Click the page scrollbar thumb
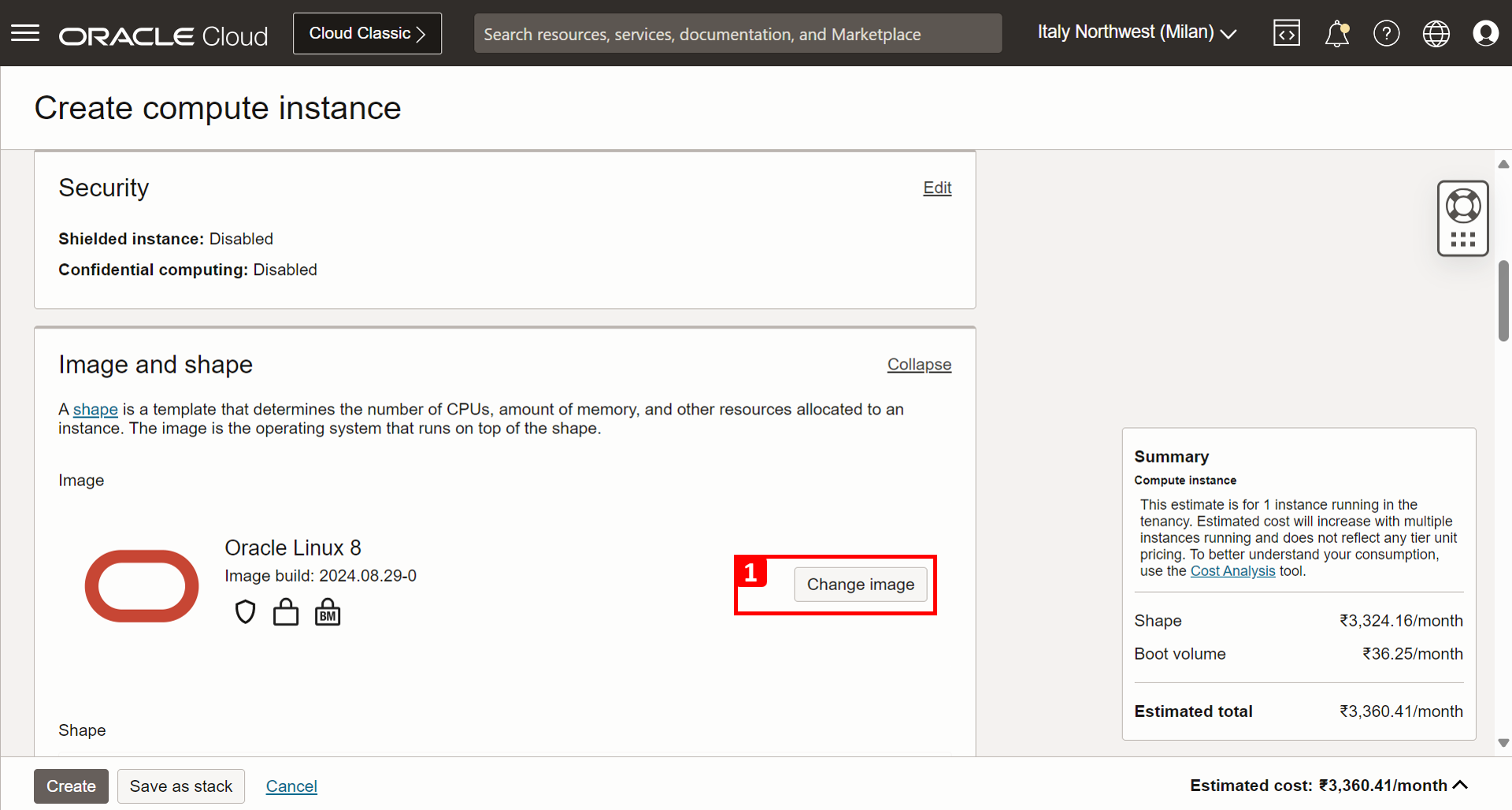The width and height of the screenshot is (1512, 810). point(1504,300)
